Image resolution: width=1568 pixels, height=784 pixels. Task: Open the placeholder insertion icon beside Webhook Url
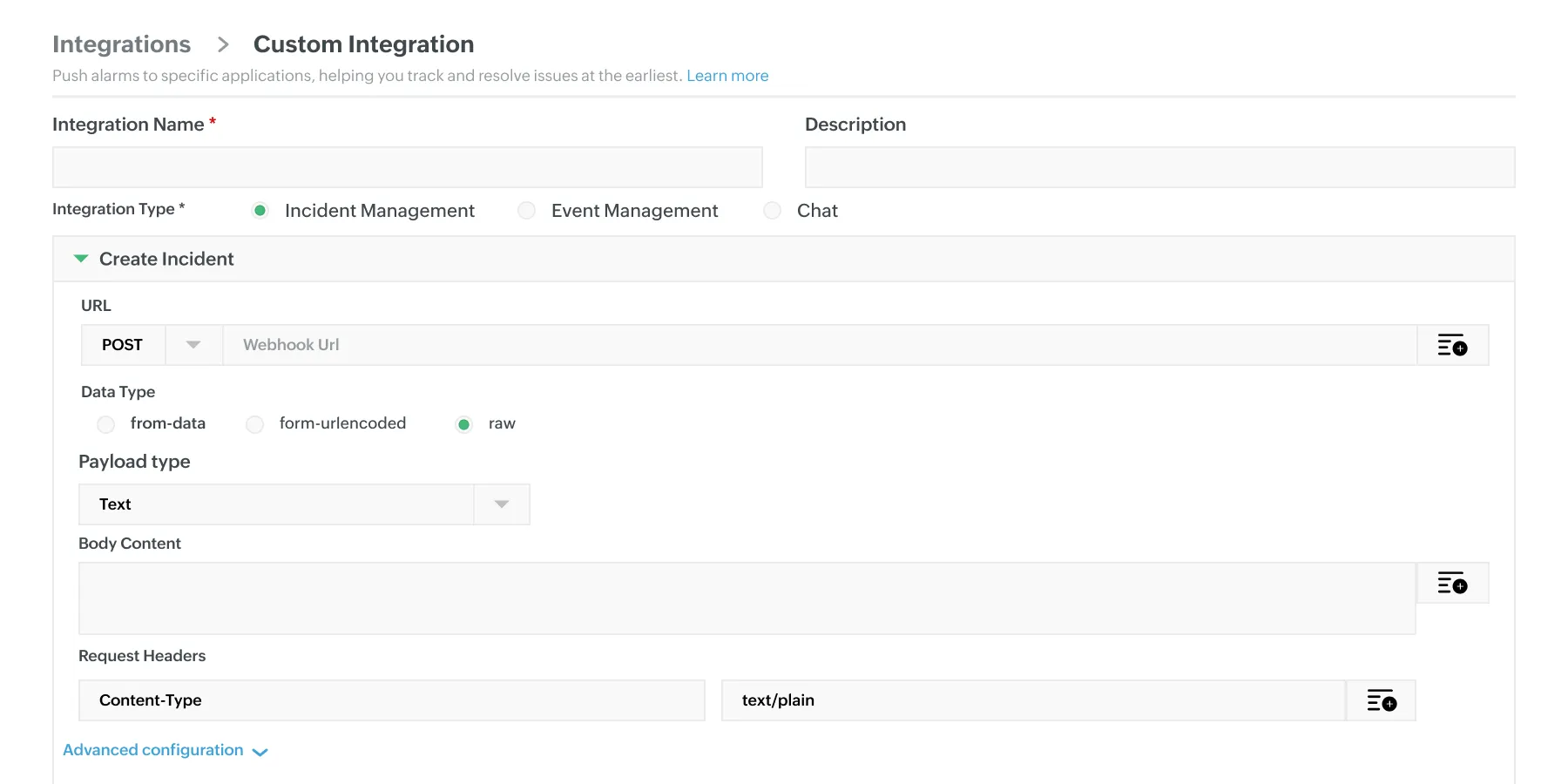pos(1452,345)
